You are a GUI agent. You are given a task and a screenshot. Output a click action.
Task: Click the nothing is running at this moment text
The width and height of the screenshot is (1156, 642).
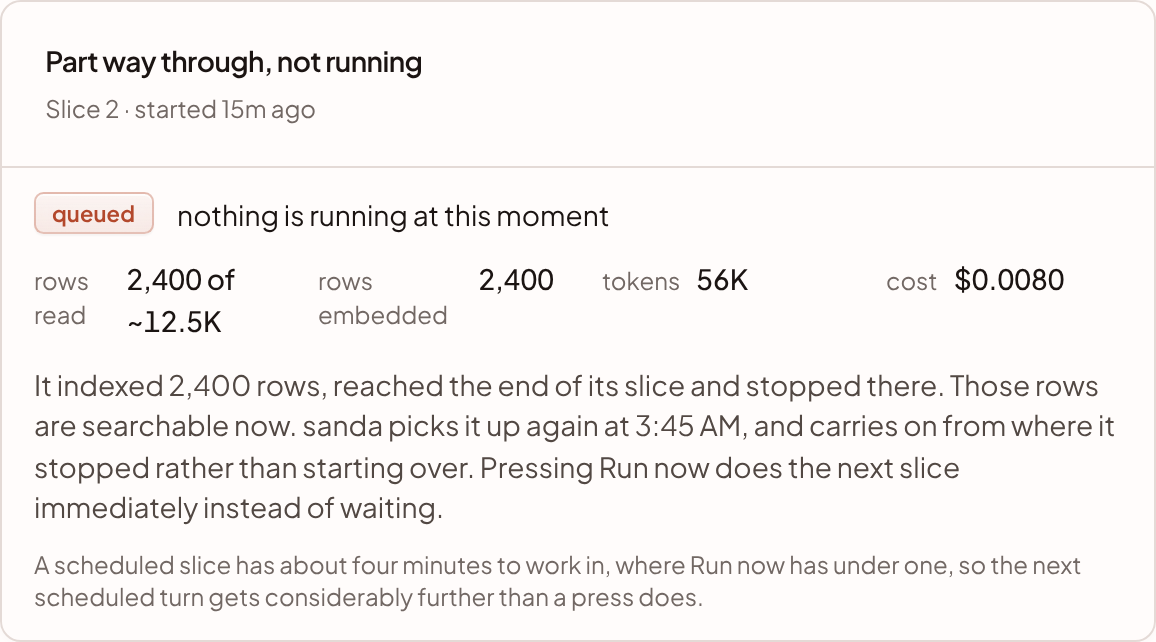point(393,216)
